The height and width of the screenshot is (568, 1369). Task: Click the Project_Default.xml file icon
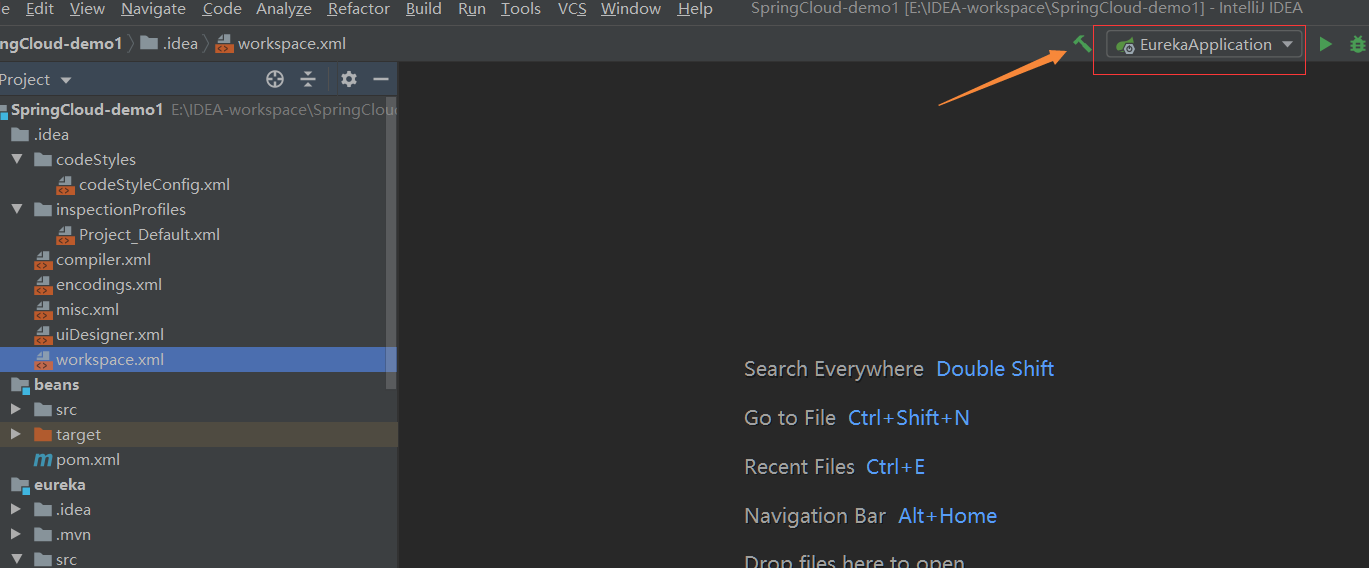(x=65, y=235)
